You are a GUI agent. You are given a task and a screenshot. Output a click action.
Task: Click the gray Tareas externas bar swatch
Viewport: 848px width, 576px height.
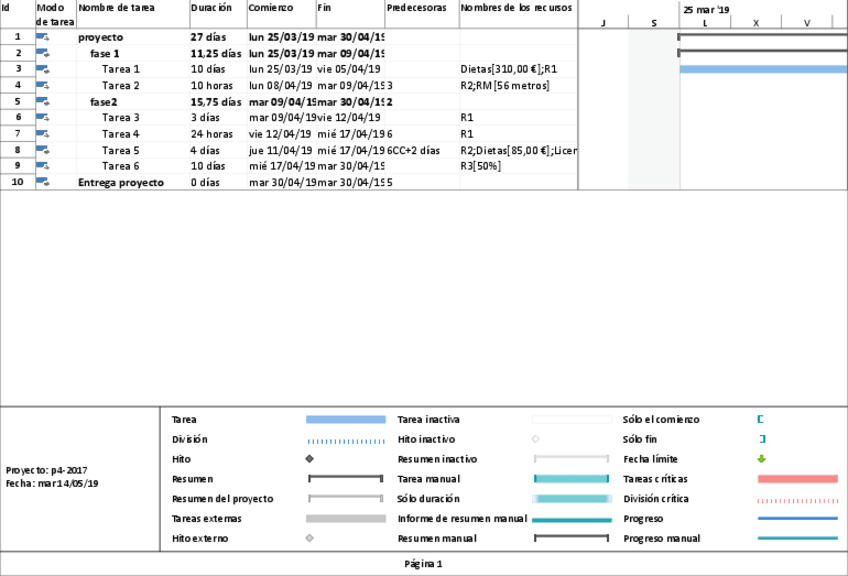(x=346, y=518)
